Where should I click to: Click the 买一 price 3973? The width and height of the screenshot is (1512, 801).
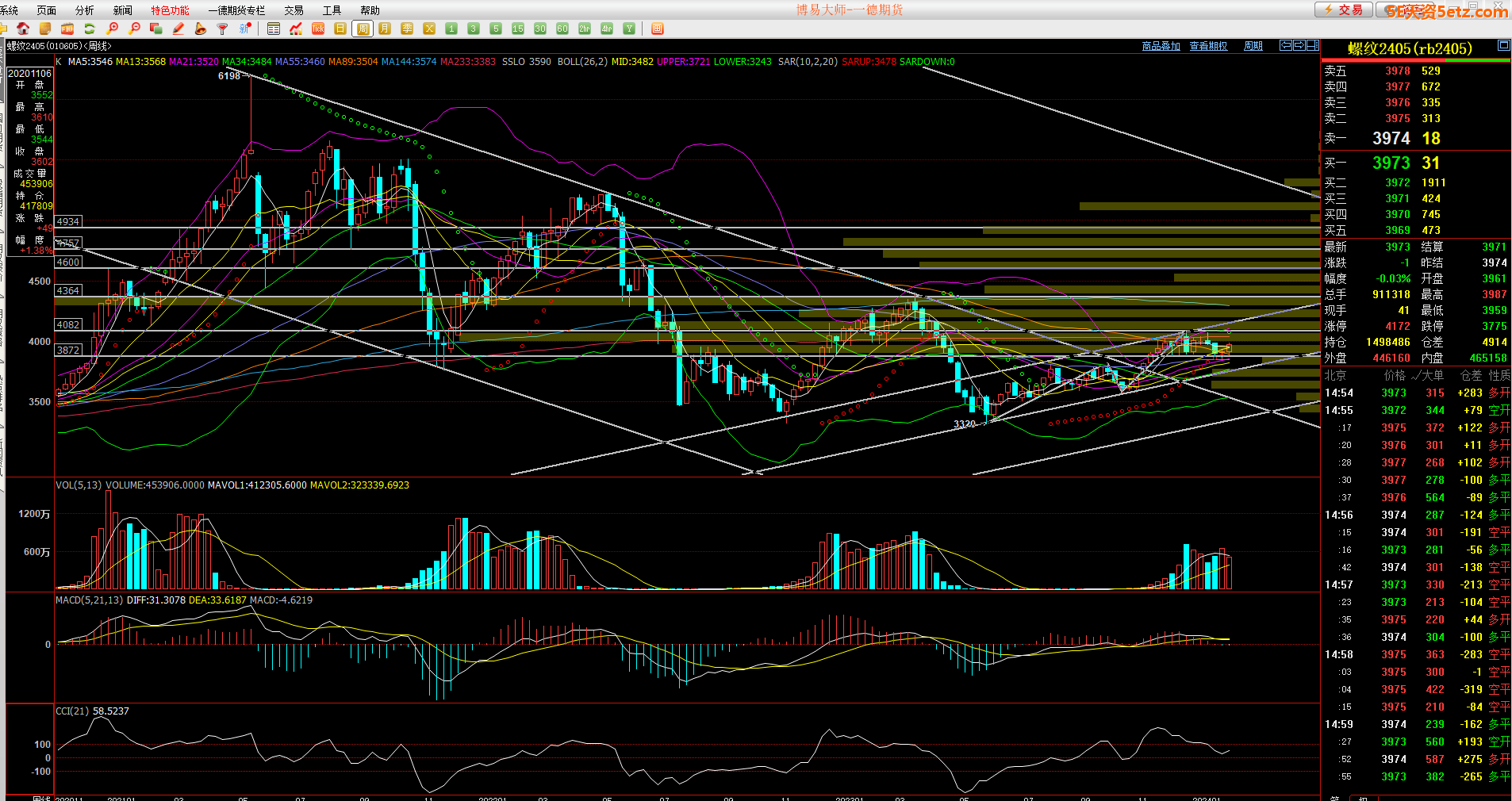[1391, 163]
